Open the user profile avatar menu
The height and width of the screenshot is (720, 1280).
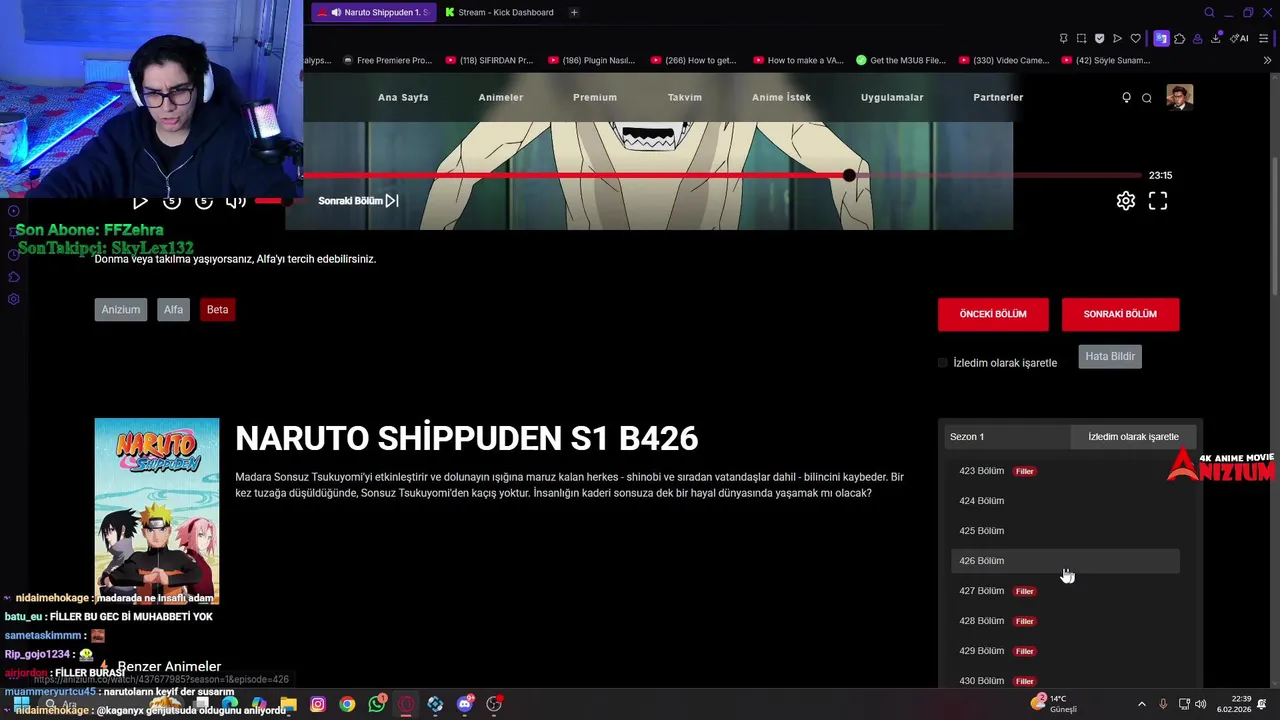pyautogui.click(x=1179, y=97)
